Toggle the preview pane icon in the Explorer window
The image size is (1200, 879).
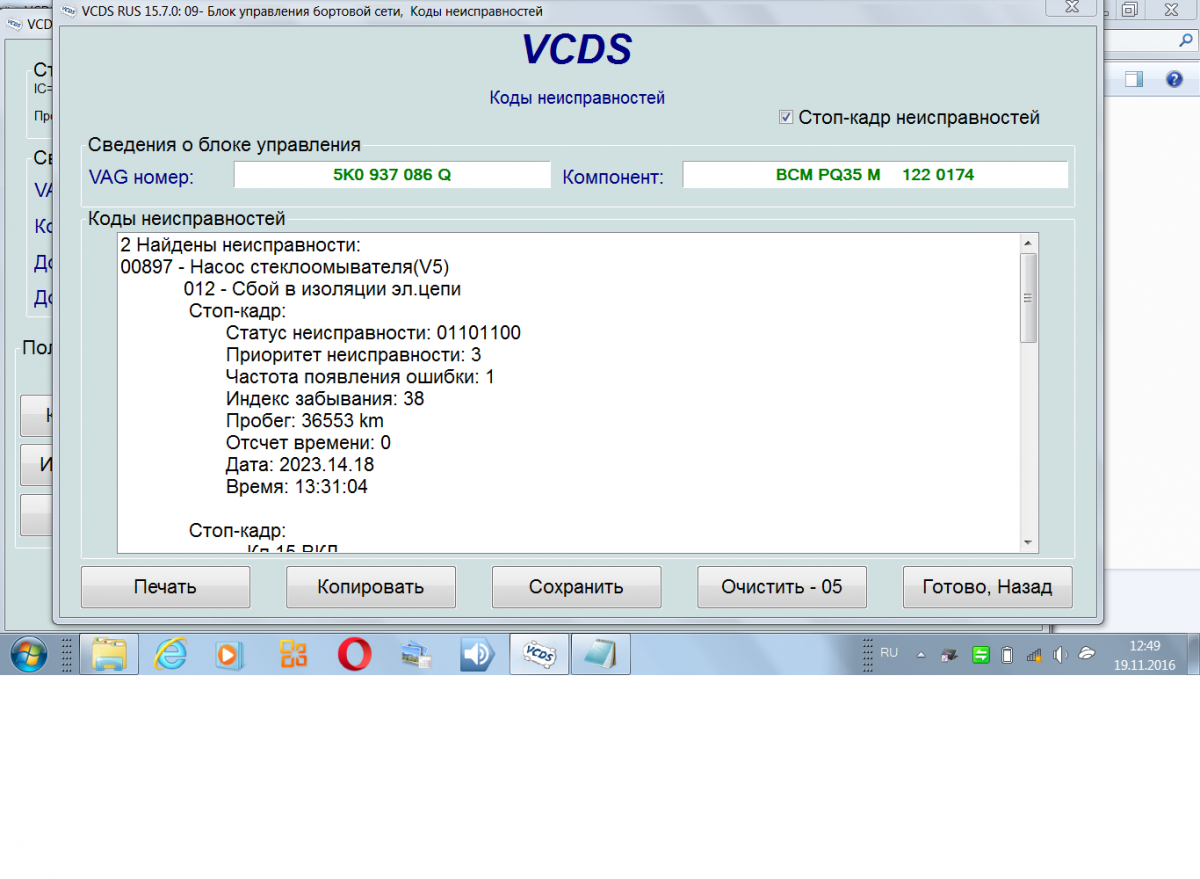1133,80
